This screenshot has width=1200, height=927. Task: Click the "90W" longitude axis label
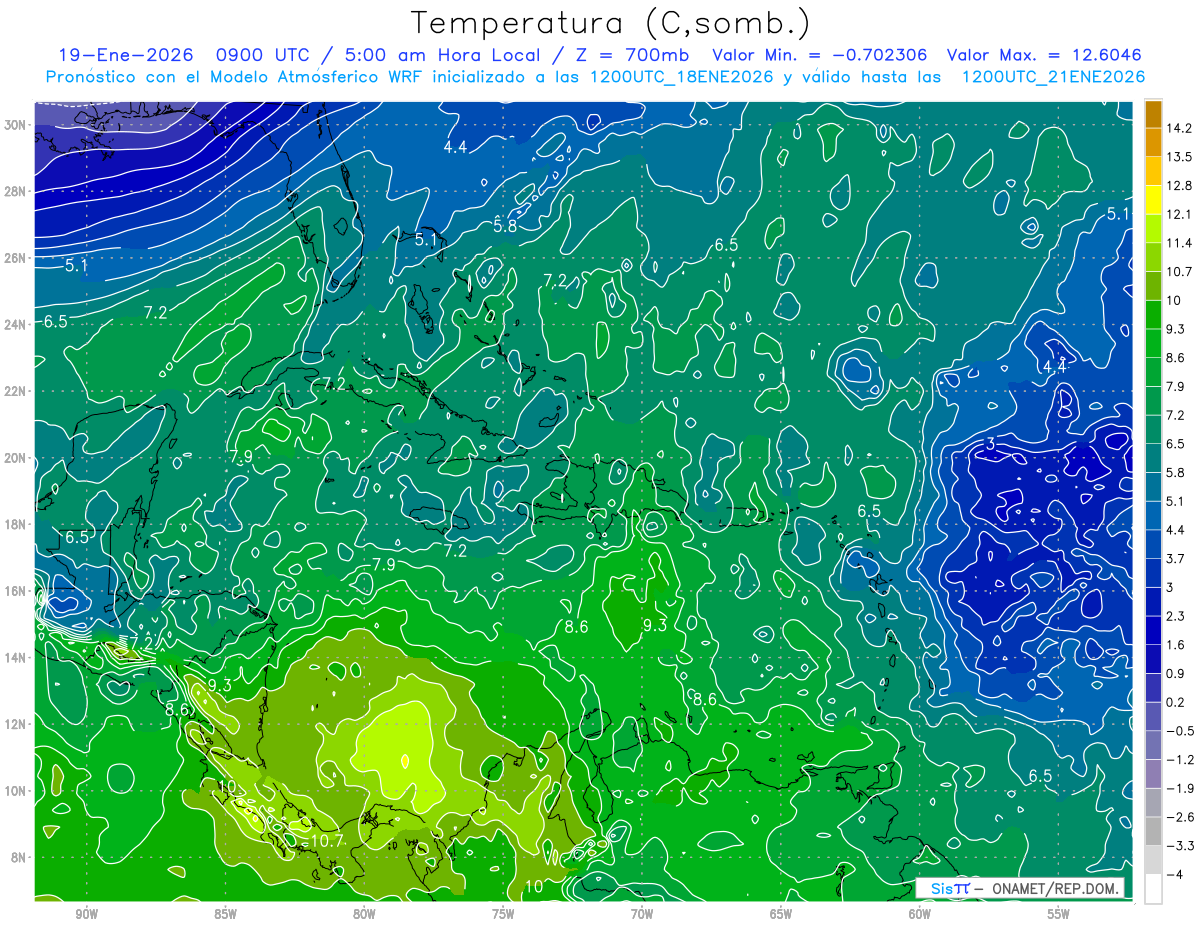(86, 914)
